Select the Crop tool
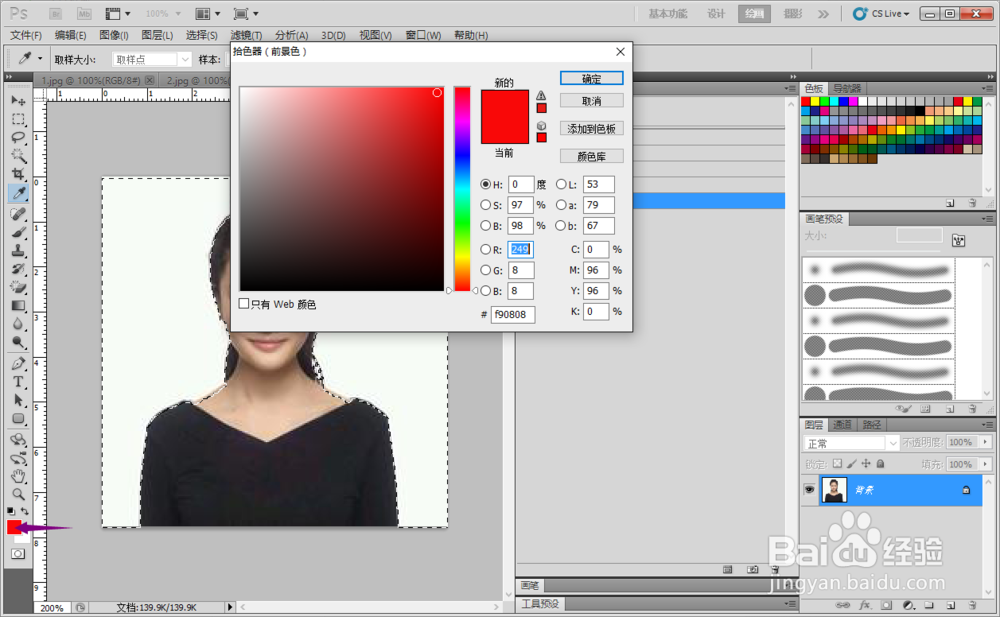 coord(18,174)
